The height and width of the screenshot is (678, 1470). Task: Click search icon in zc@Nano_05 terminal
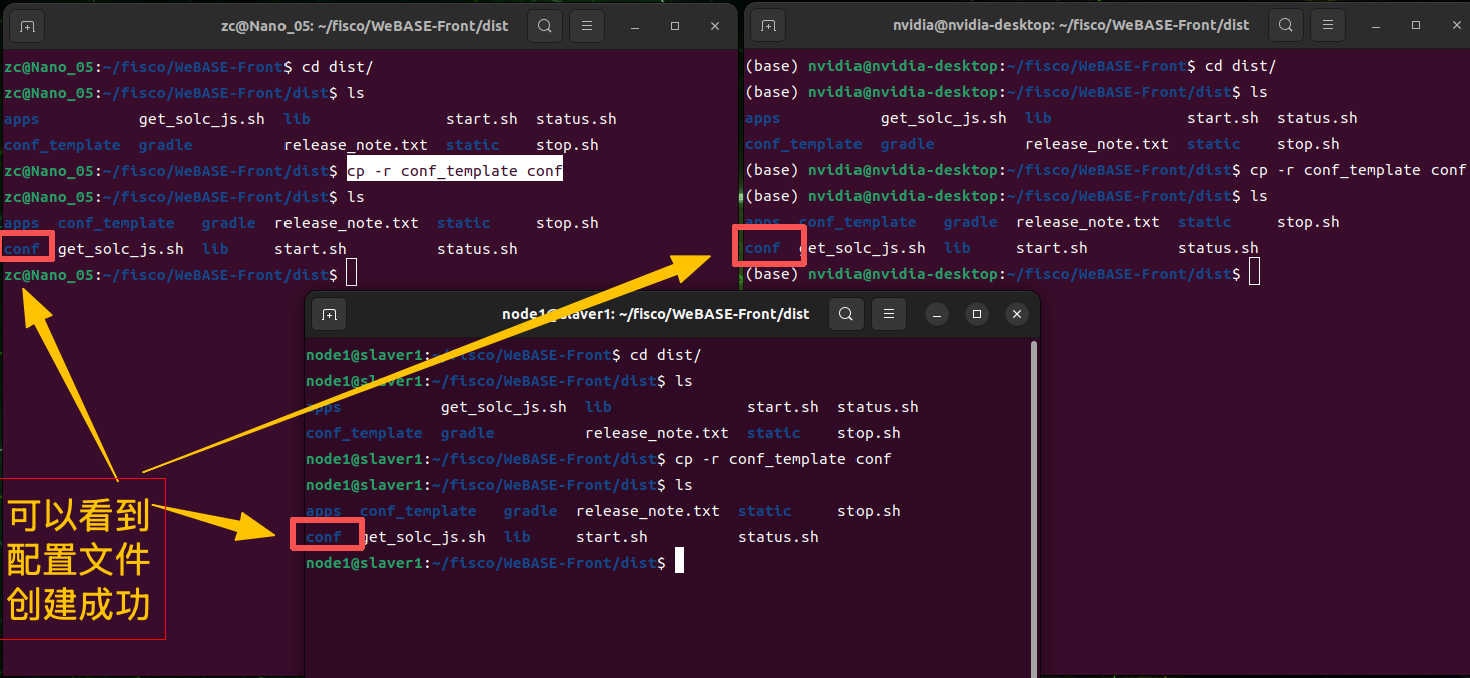(x=545, y=26)
